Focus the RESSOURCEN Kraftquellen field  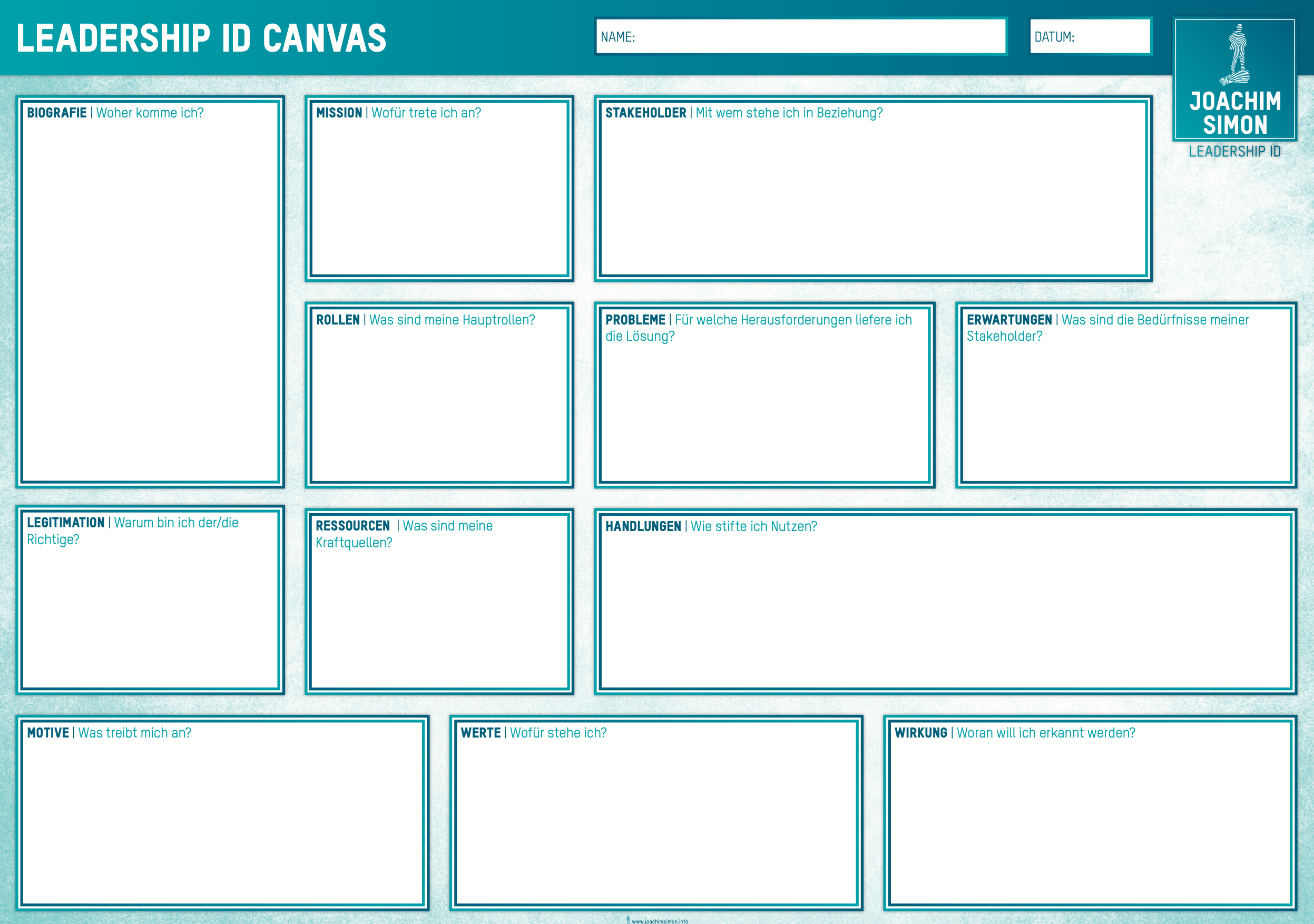439,601
